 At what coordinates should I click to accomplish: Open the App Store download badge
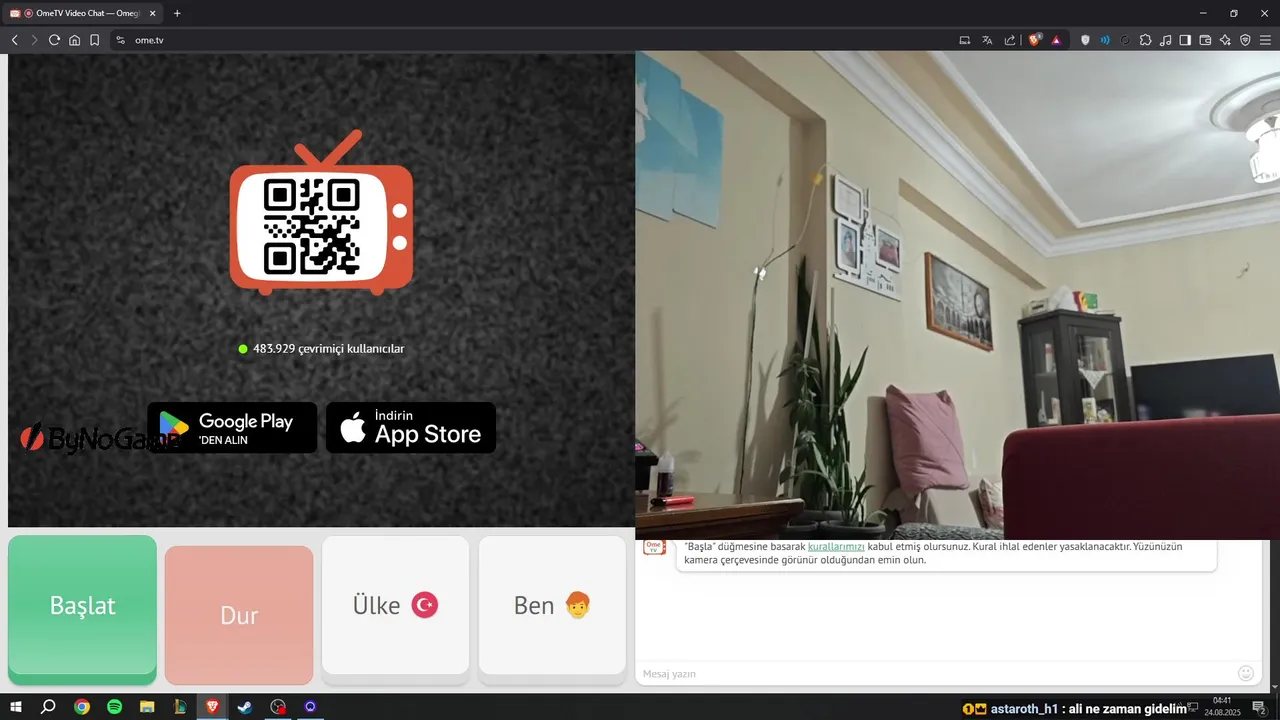click(x=411, y=428)
